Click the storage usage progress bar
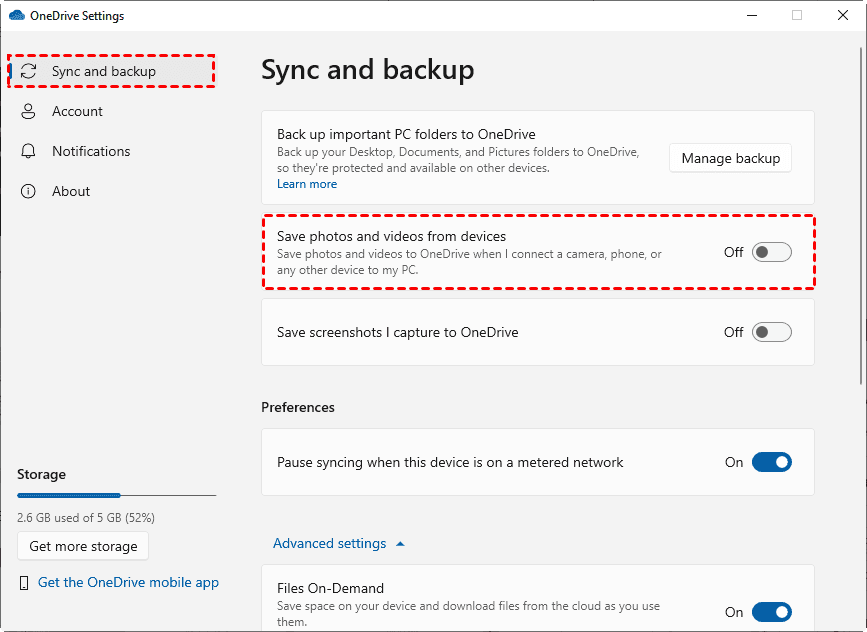This screenshot has height=632, width=867. point(116,495)
